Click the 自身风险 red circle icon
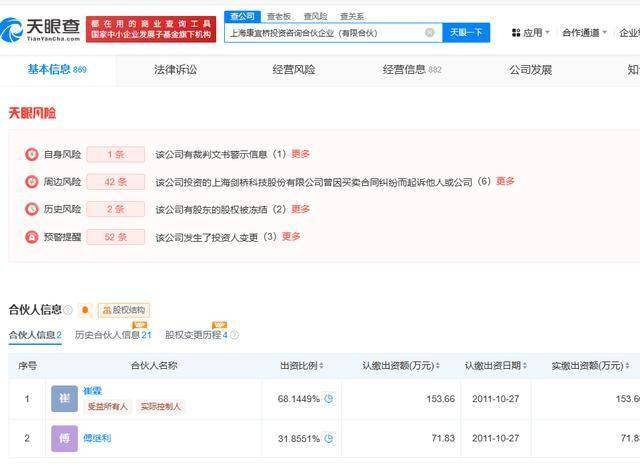640x474 pixels. 31,155
